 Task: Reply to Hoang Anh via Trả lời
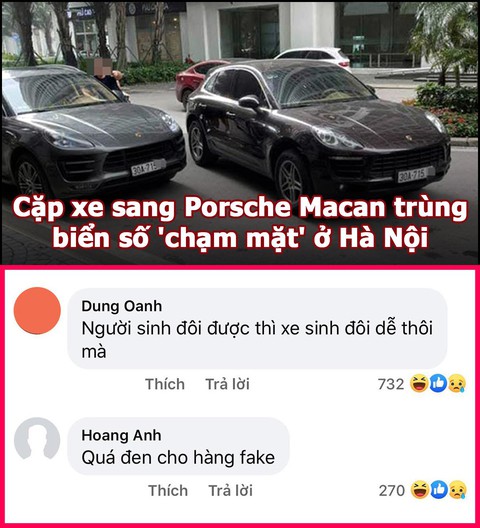(231, 490)
